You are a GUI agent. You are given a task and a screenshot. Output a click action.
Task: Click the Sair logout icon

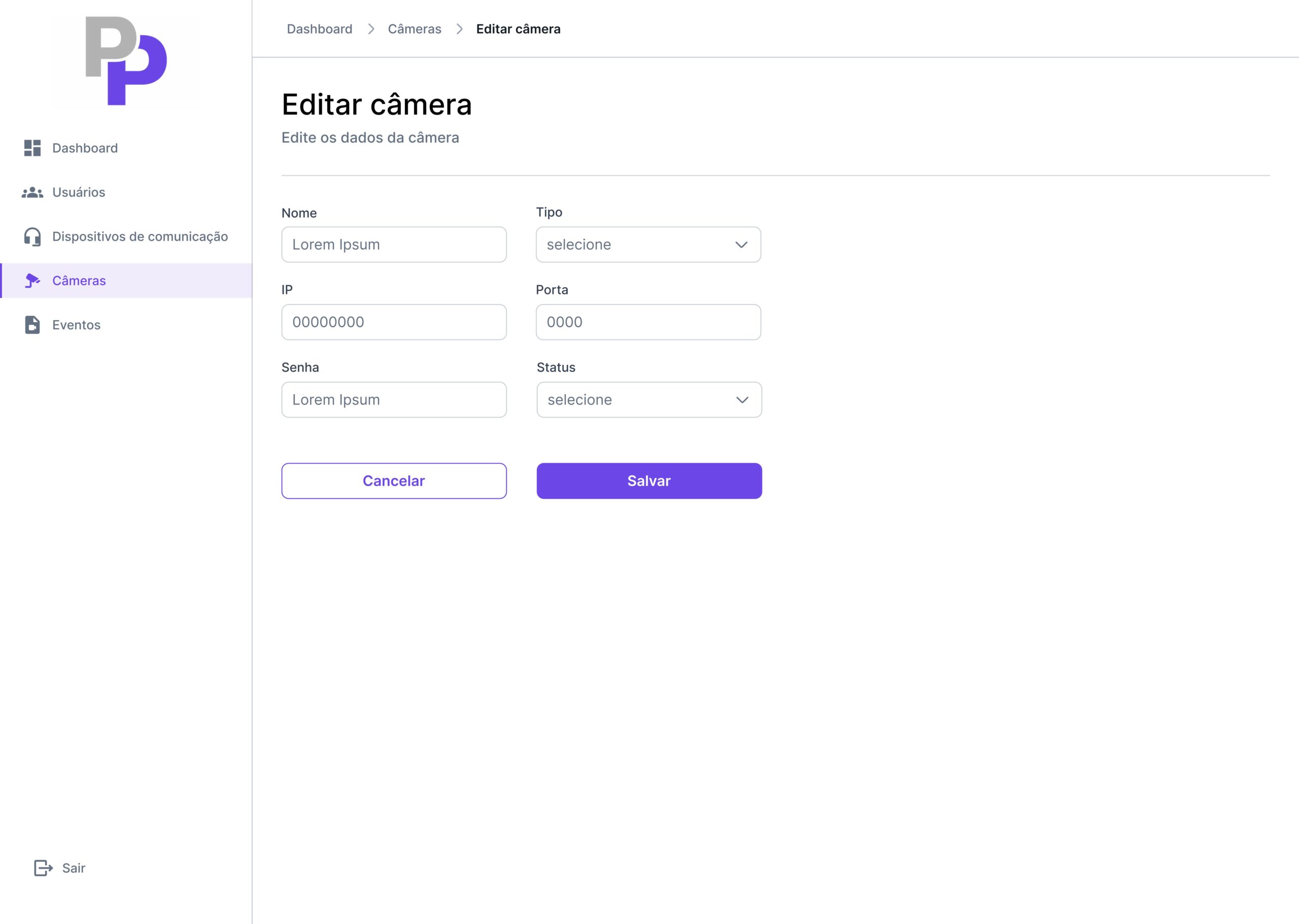pos(43,868)
